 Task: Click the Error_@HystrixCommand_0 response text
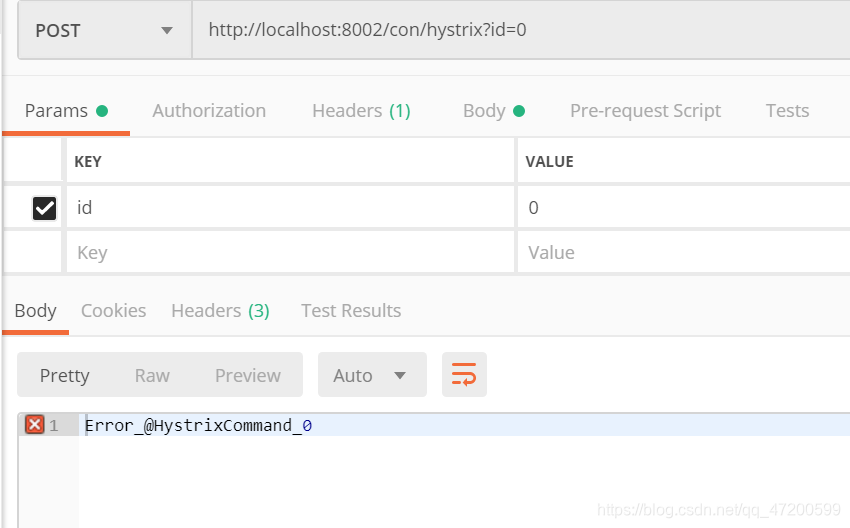tap(198, 426)
